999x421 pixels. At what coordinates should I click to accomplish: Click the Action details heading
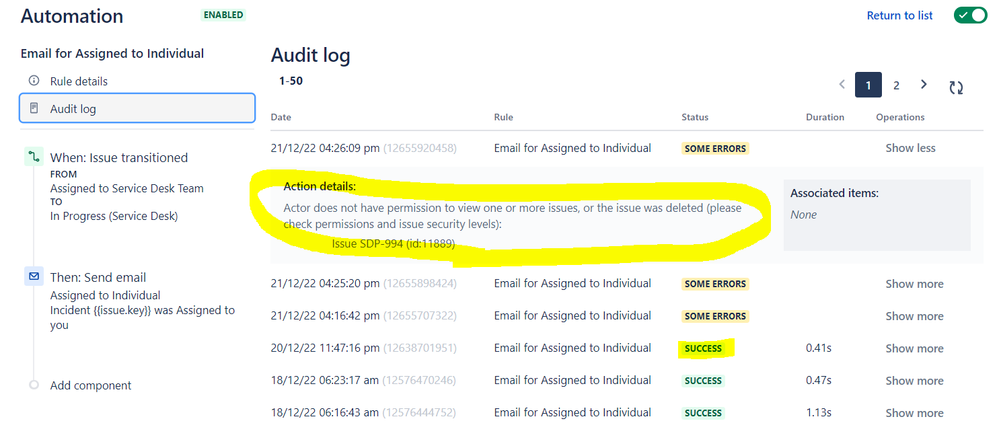pos(319,187)
